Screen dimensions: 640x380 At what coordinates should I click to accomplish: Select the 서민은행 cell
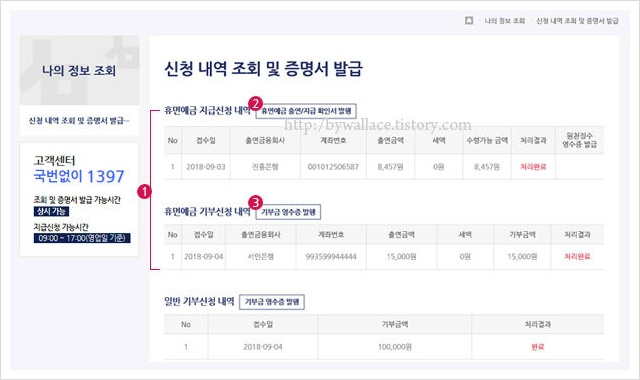[260, 257]
